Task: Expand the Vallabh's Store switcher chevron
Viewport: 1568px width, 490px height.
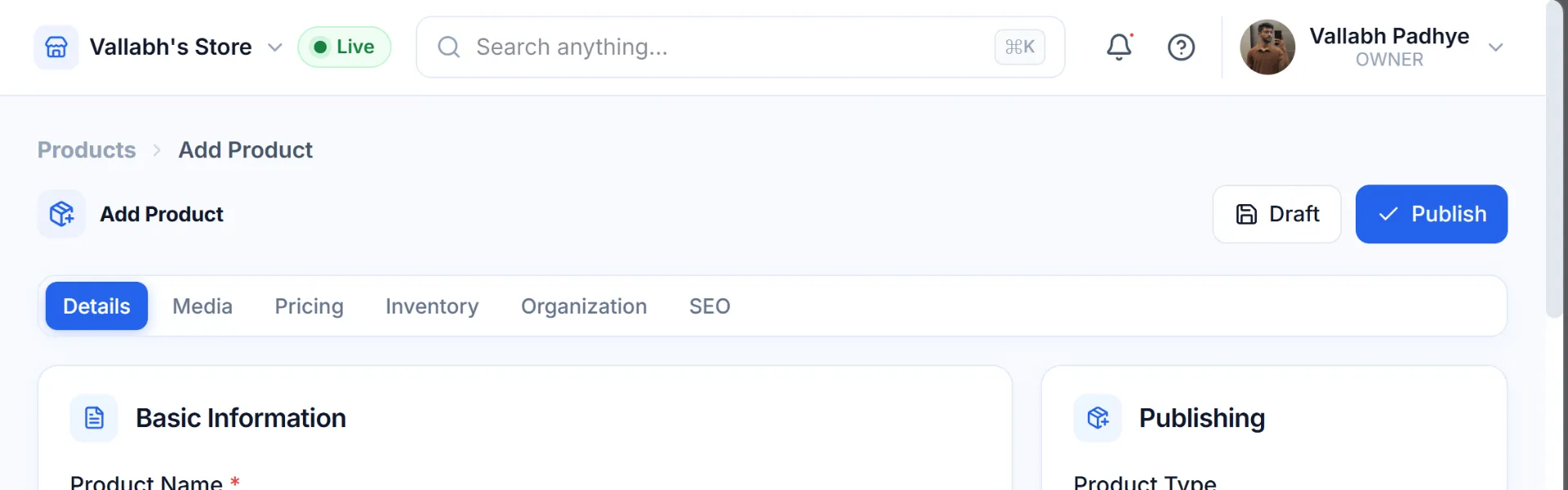Action: 275,47
